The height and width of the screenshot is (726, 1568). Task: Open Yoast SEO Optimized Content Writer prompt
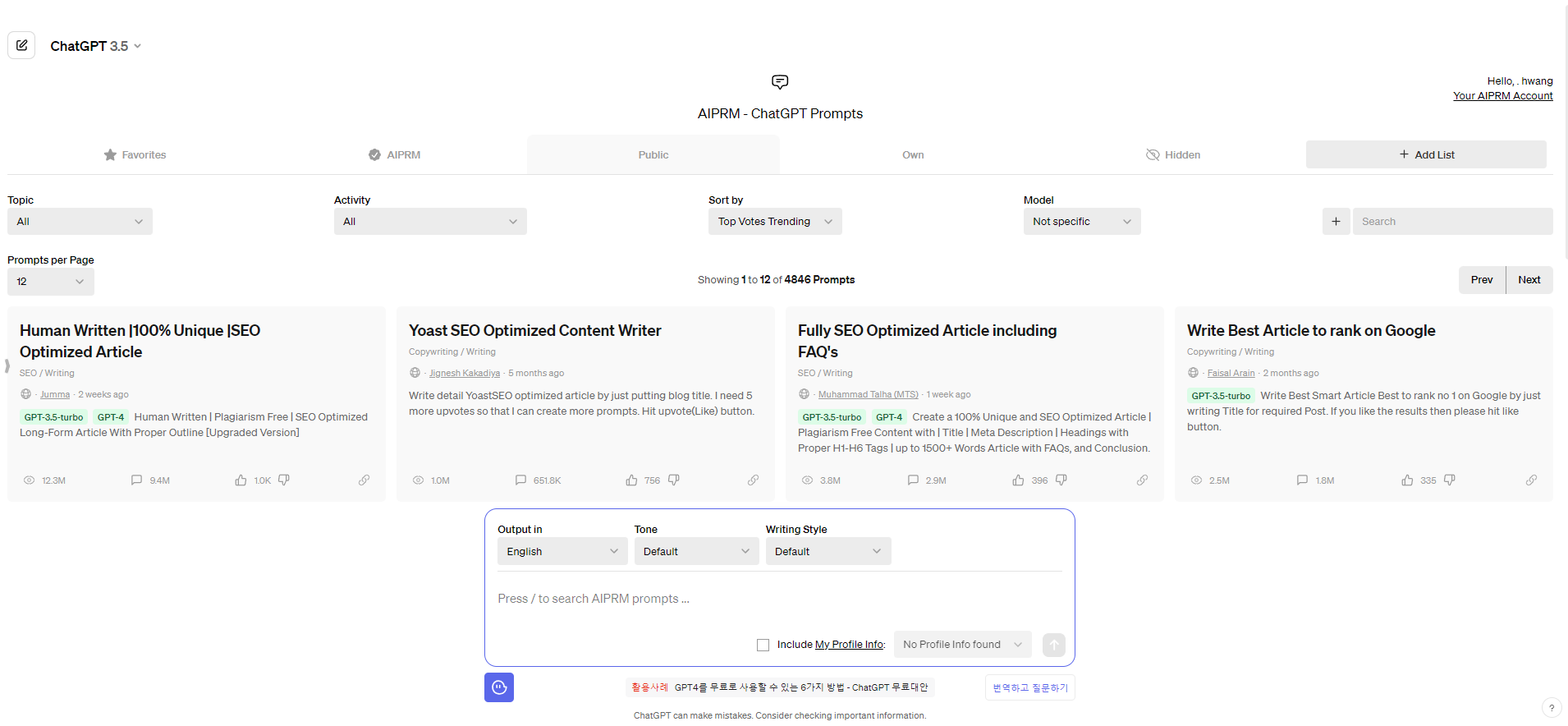click(x=534, y=330)
